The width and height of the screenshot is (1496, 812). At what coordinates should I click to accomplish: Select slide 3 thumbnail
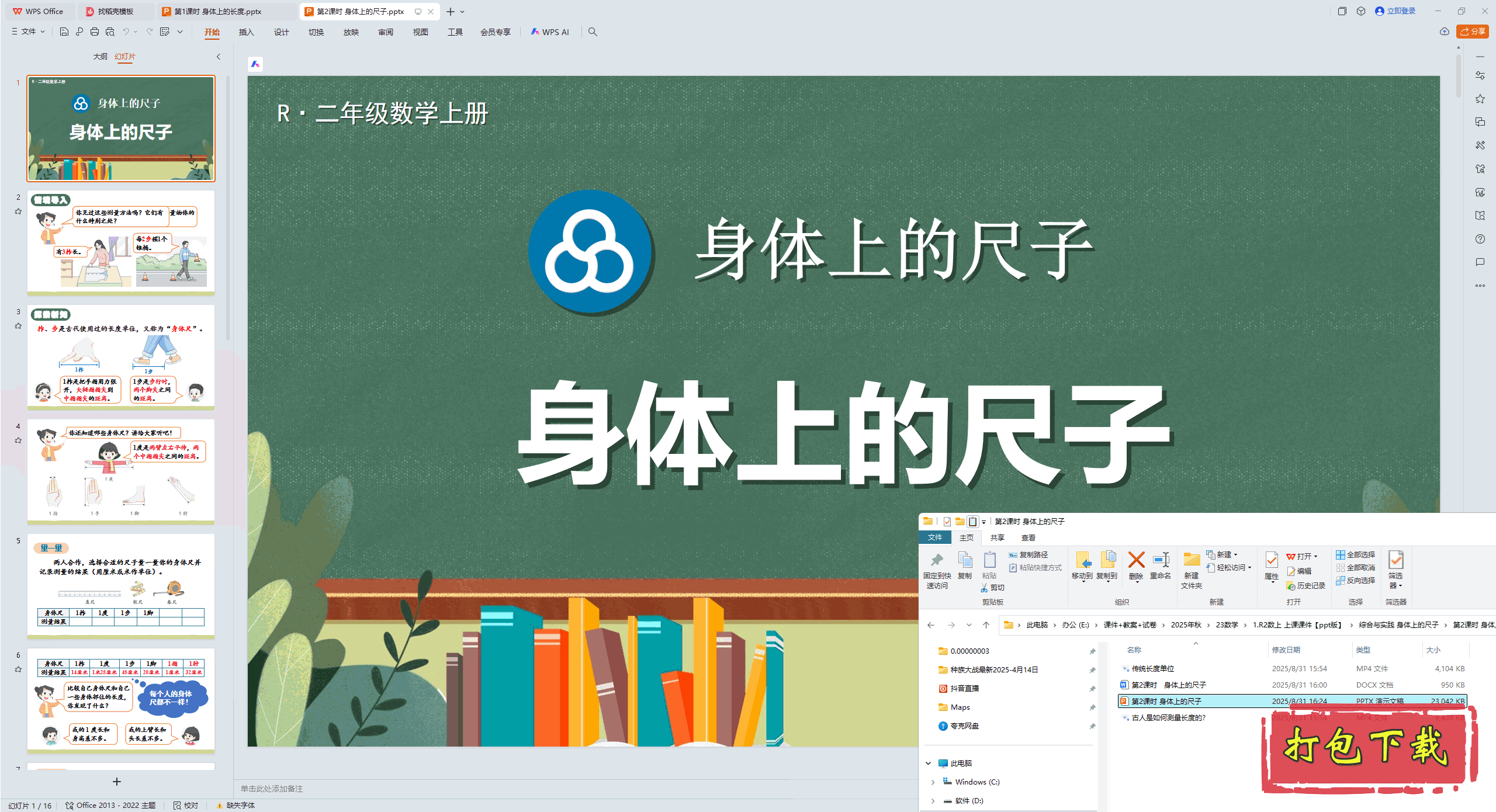[121, 356]
